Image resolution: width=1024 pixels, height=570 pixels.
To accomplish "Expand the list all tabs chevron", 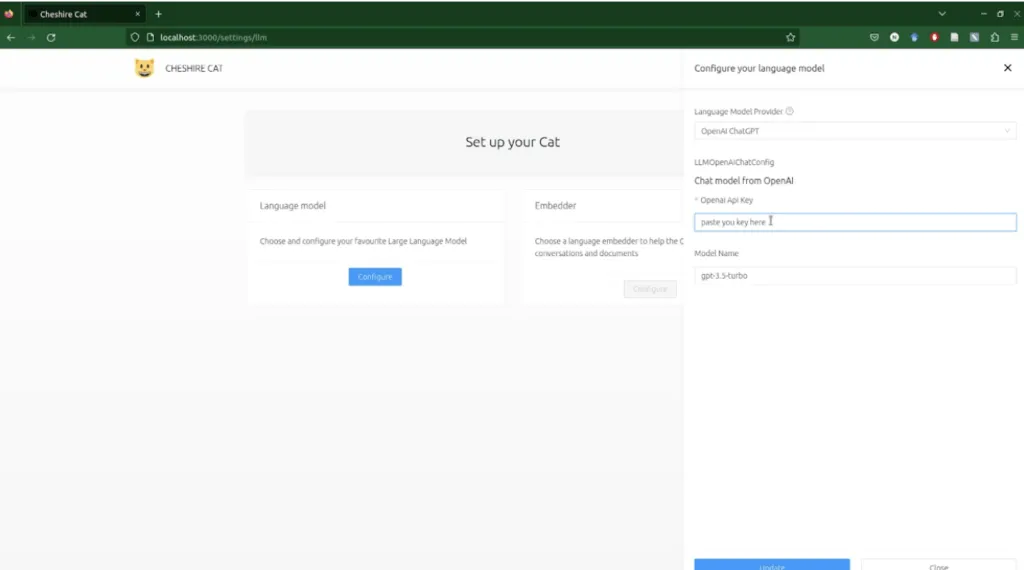I will [x=942, y=14].
